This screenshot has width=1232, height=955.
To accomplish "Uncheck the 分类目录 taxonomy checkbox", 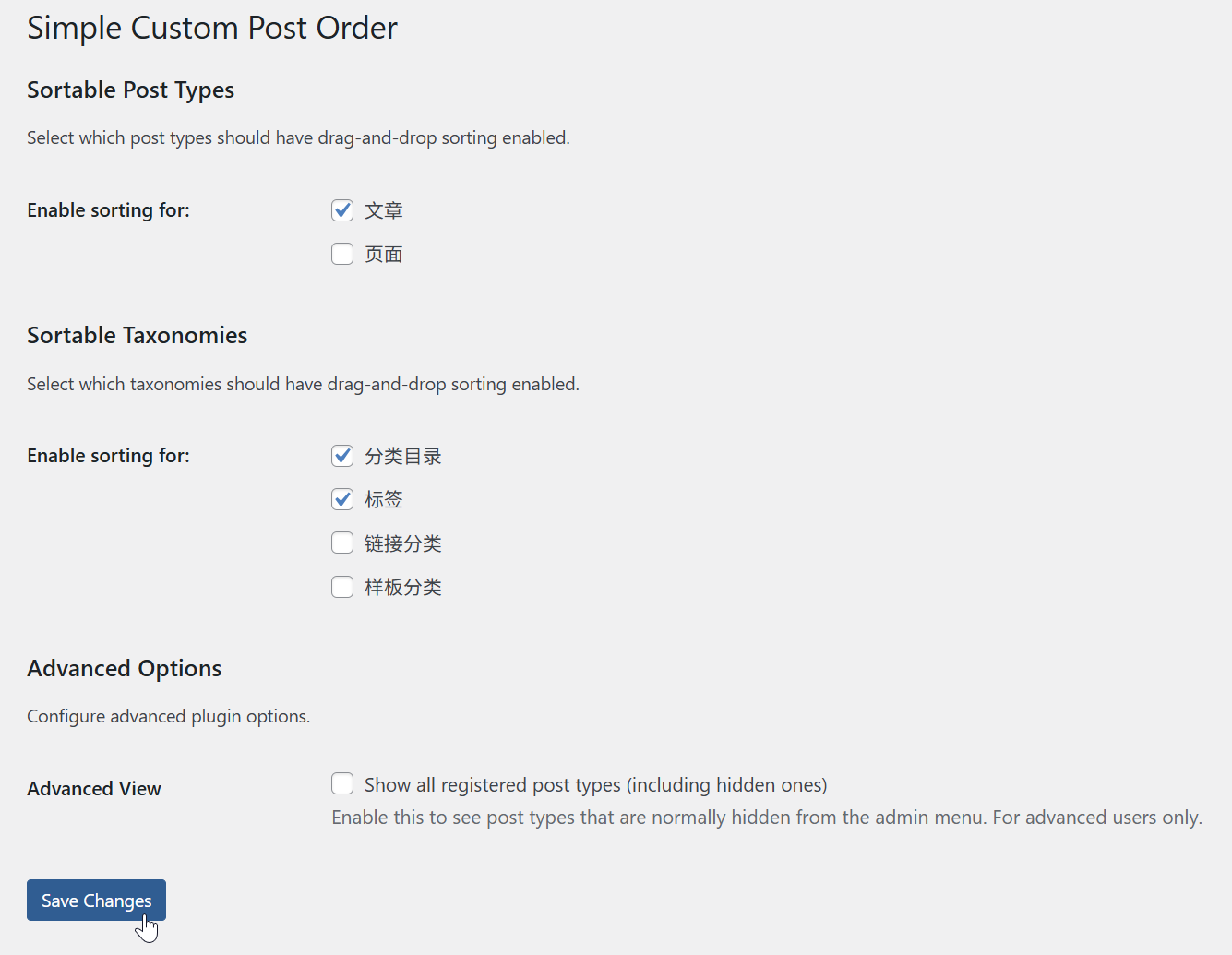I will coord(342,456).
